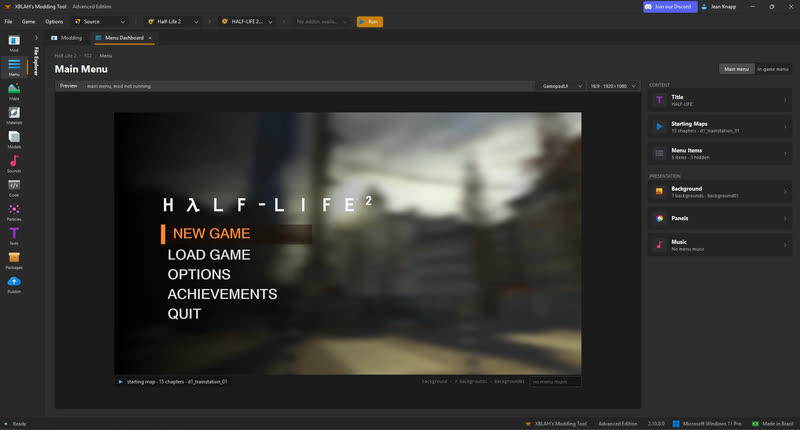The height and width of the screenshot is (430, 800).
Task: Click the play icon beside starting map label
Action: (120, 382)
